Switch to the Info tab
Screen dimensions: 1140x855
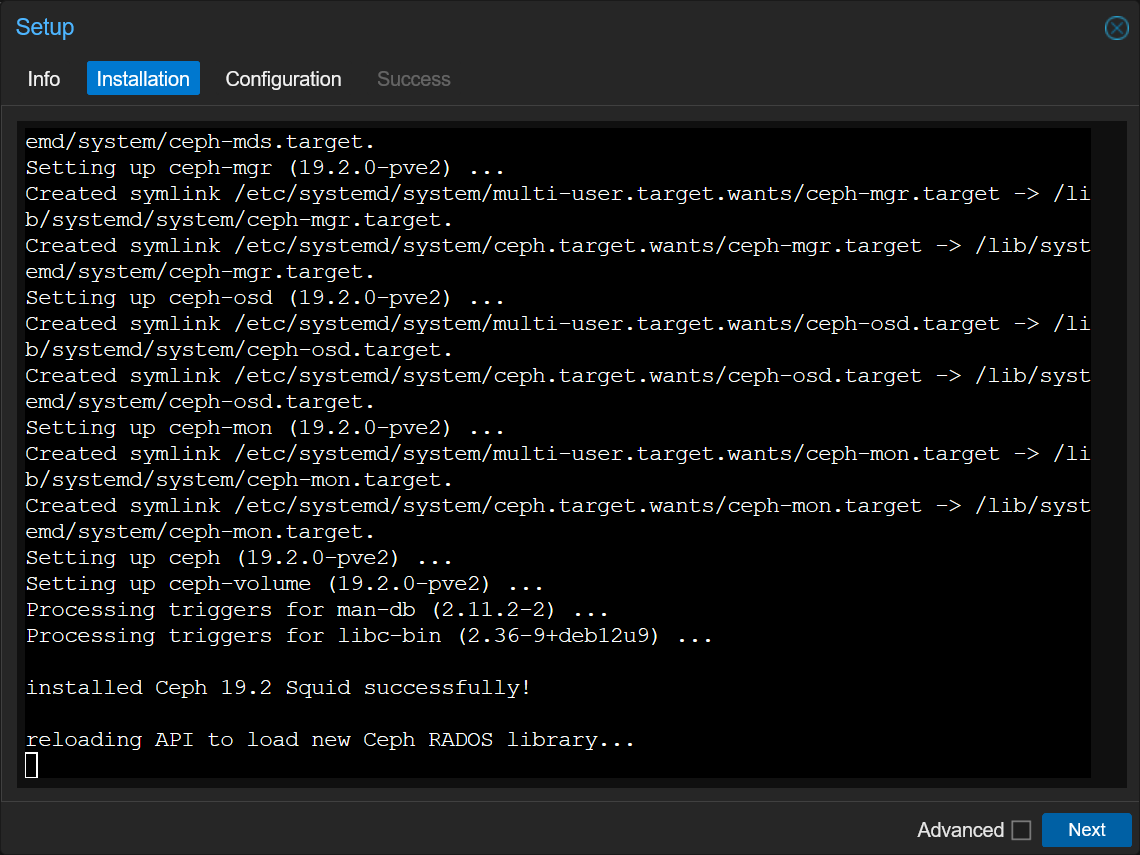[x=44, y=79]
